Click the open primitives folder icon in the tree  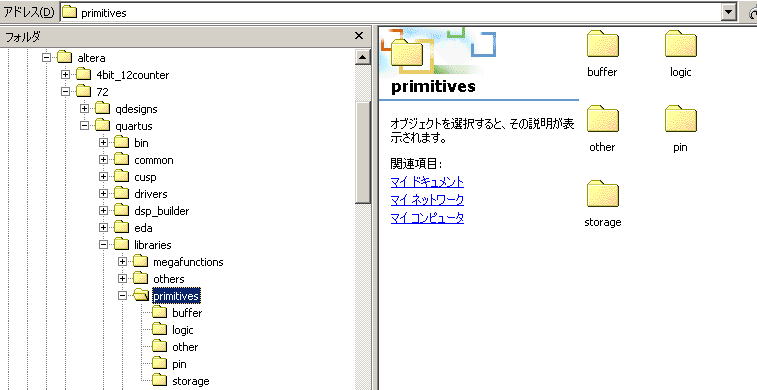click(x=140, y=295)
